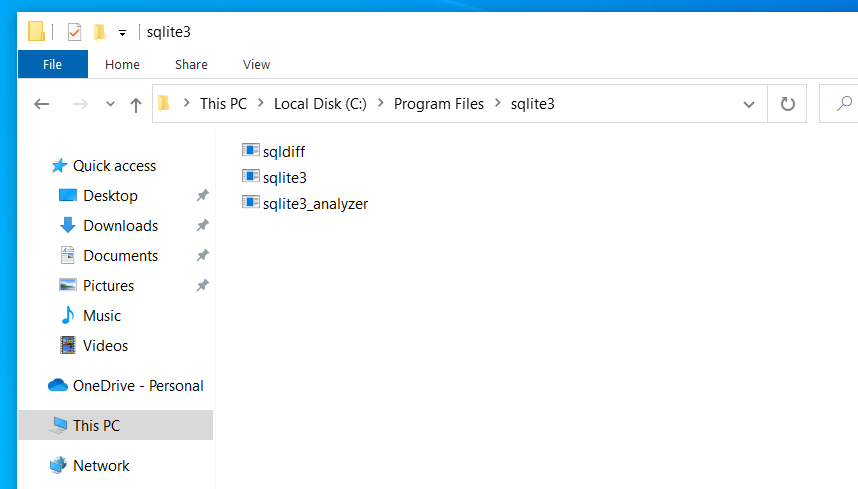
Task: Navigate to This PC in address bar
Action: 223,104
